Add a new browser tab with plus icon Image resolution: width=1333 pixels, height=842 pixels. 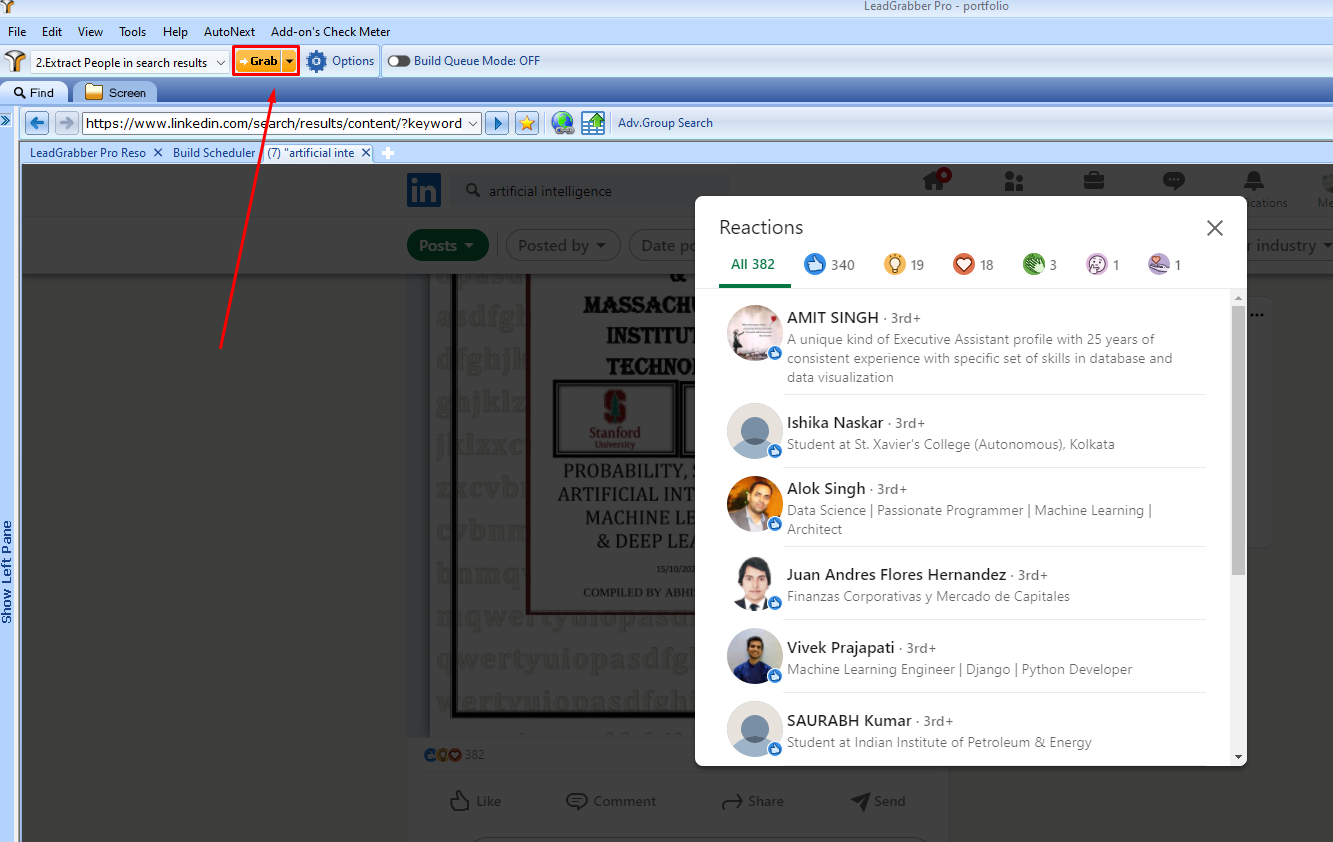389,153
